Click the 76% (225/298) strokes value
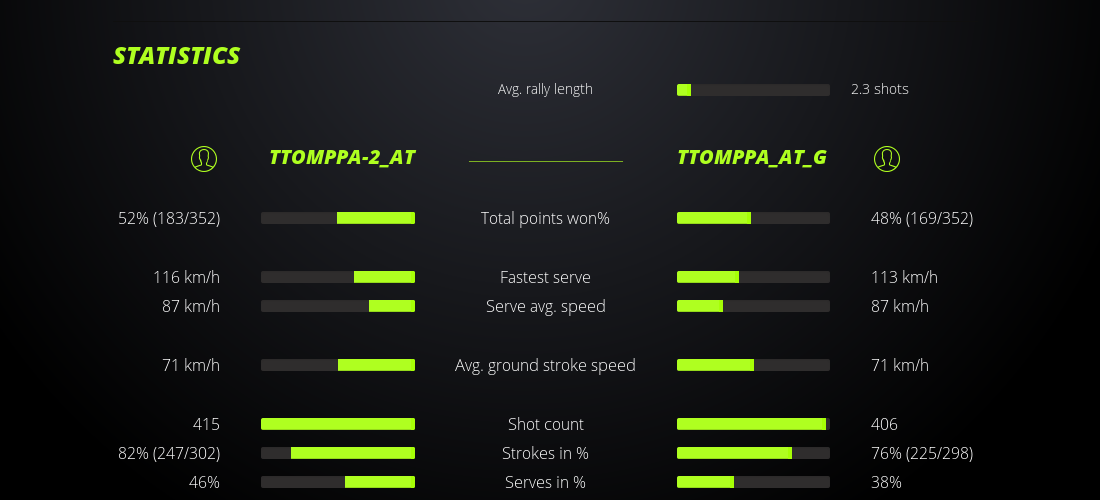Viewport: 1100px width, 500px height. click(922, 453)
